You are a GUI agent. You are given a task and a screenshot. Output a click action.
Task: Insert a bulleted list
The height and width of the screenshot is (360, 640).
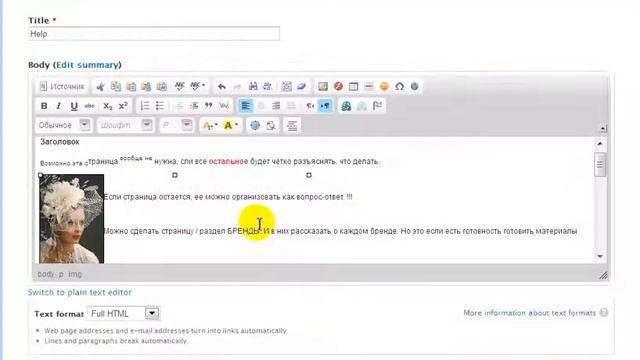point(160,106)
